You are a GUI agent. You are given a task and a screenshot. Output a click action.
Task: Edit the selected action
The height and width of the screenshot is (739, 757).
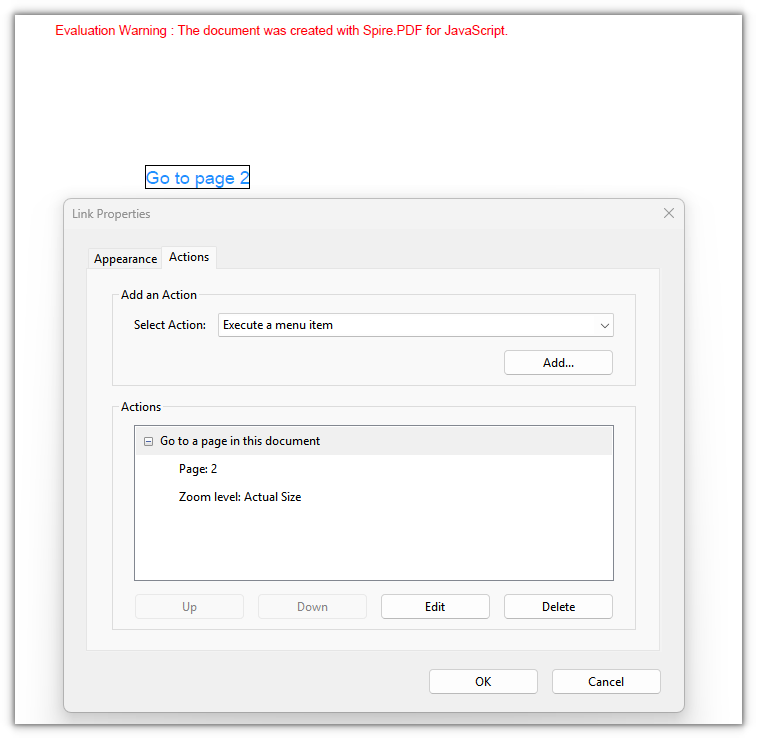435,607
